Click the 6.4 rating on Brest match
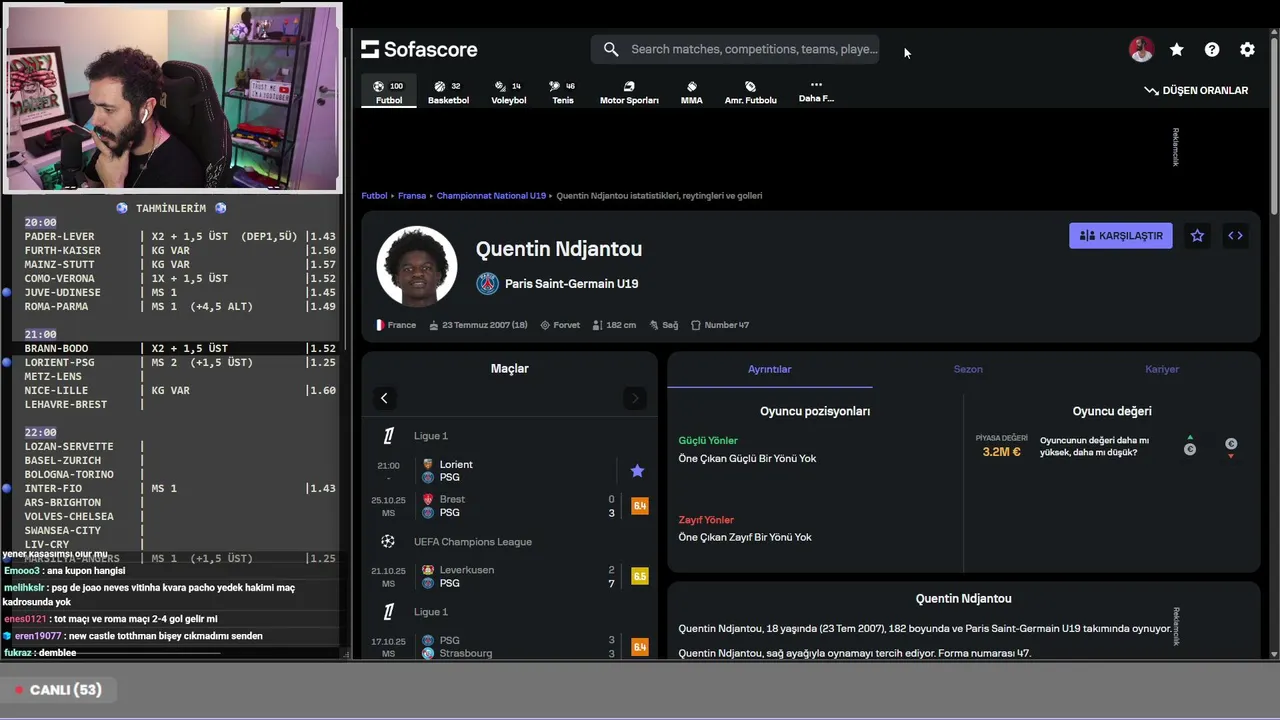Image resolution: width=1280 pixels, height=720 pixels. coord(639,506)
